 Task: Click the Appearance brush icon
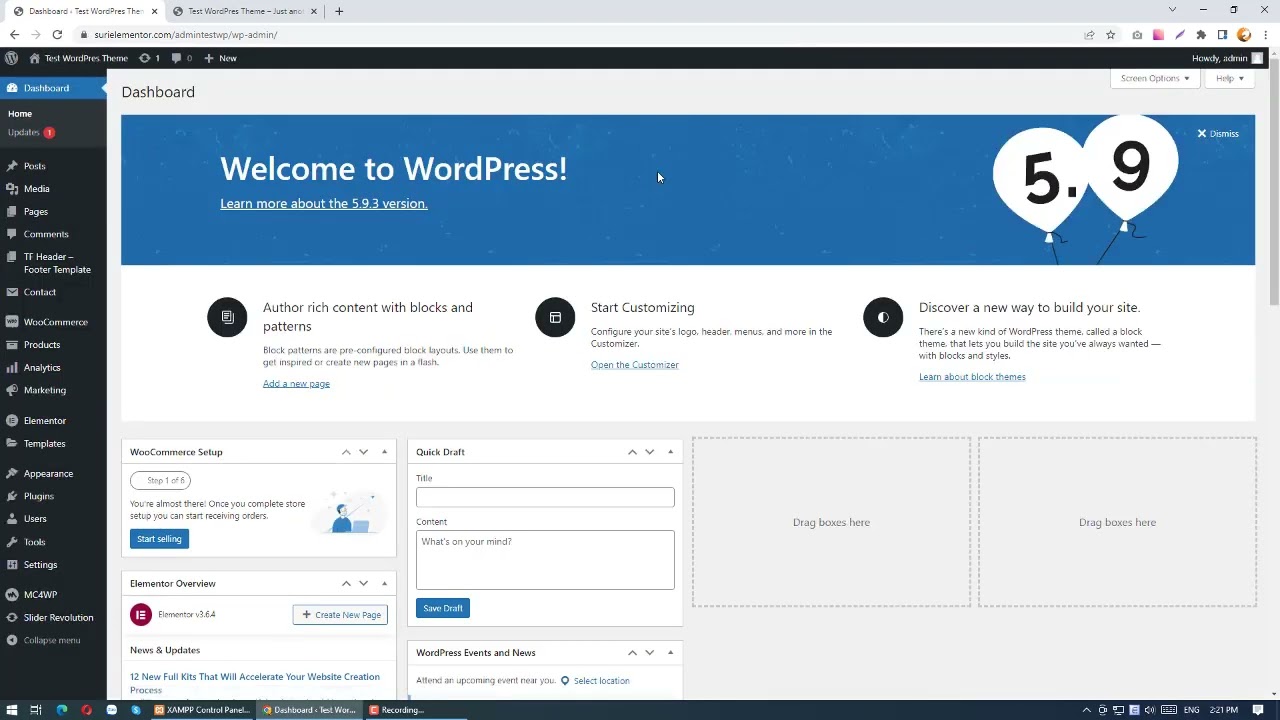coord(12,474)
